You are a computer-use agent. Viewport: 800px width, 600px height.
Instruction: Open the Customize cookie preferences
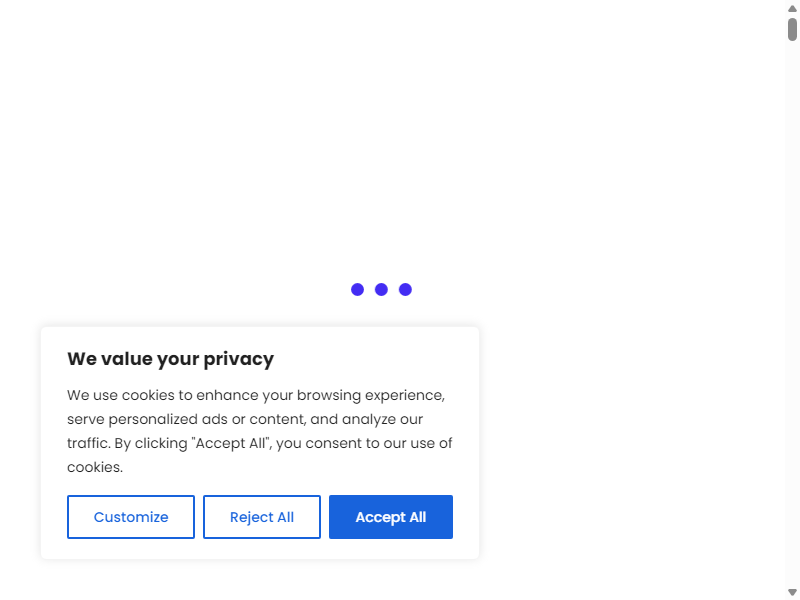[x=131, y=517]
